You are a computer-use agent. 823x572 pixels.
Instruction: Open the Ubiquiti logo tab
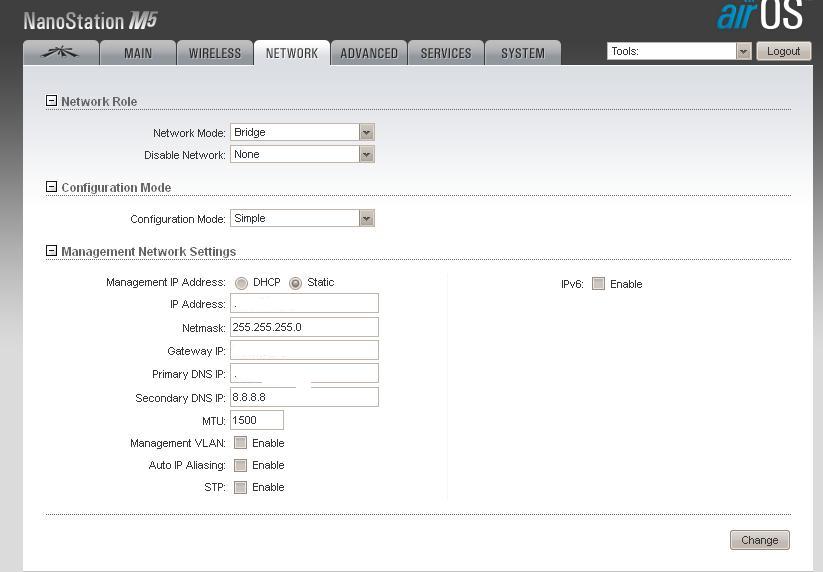tap(61, 53)
